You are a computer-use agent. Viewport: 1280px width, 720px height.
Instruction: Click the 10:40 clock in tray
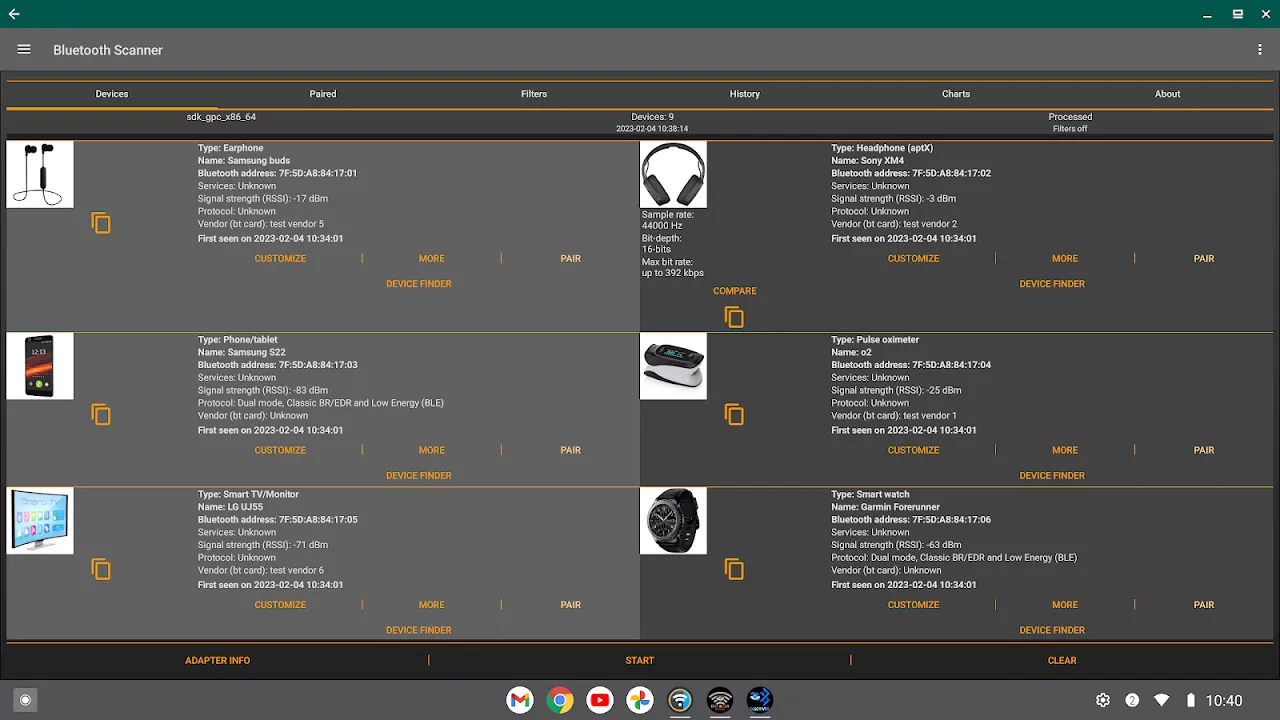click(x=1224, y=700)
